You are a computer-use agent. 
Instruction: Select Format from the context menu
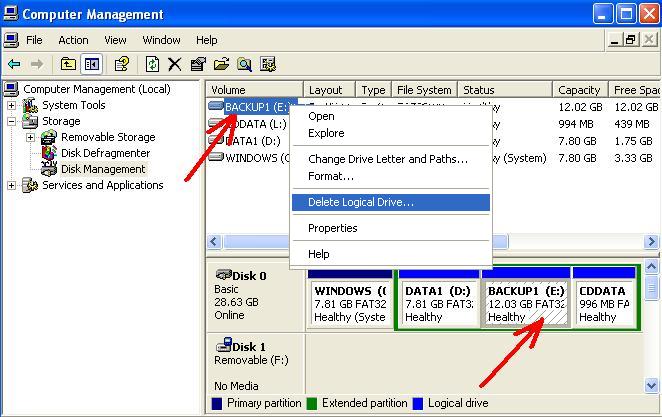pyautogui.click(x=331, y=176)
